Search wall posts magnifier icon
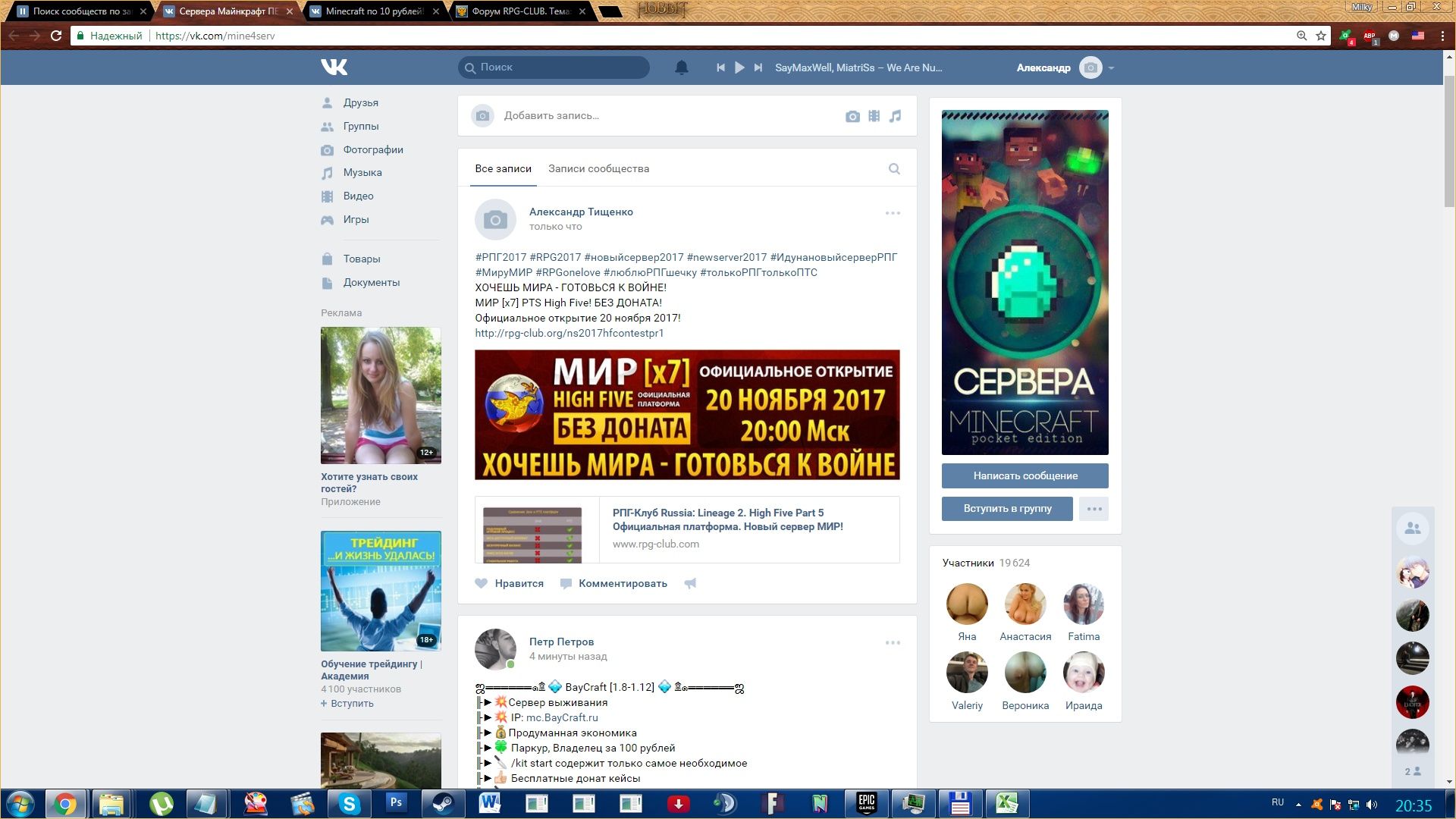Viewport: 1456px width, 819px height. tap(894, 169)
